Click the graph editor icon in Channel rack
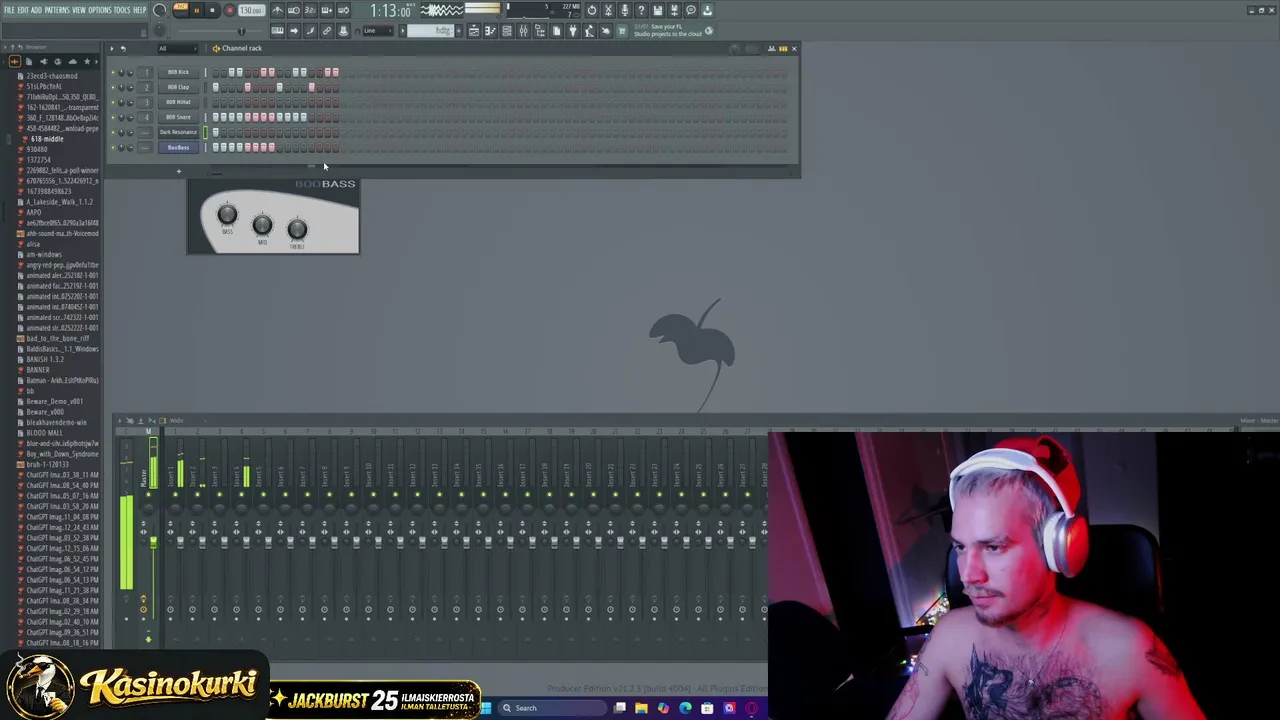 coord(771,48)
